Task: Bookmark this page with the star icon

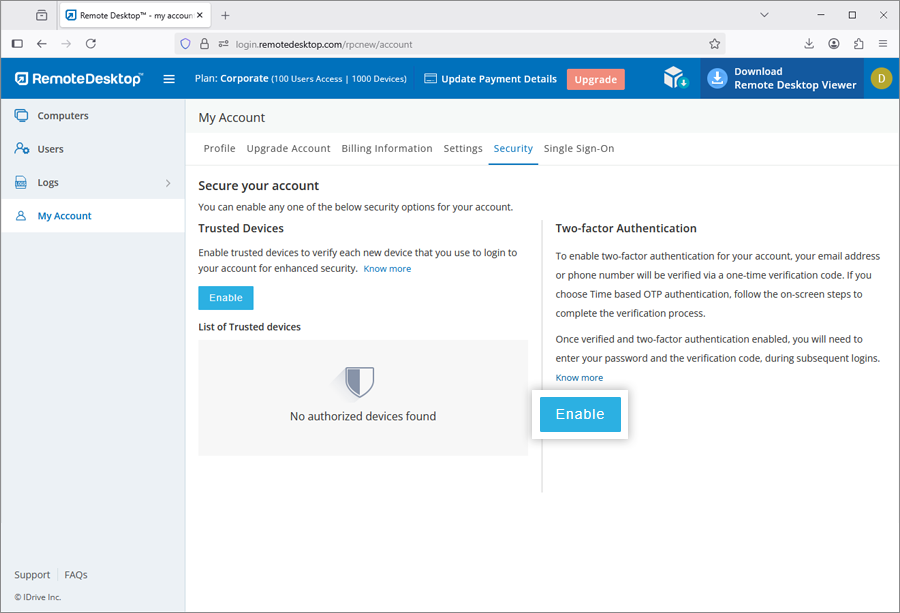Action: point(714,44)
